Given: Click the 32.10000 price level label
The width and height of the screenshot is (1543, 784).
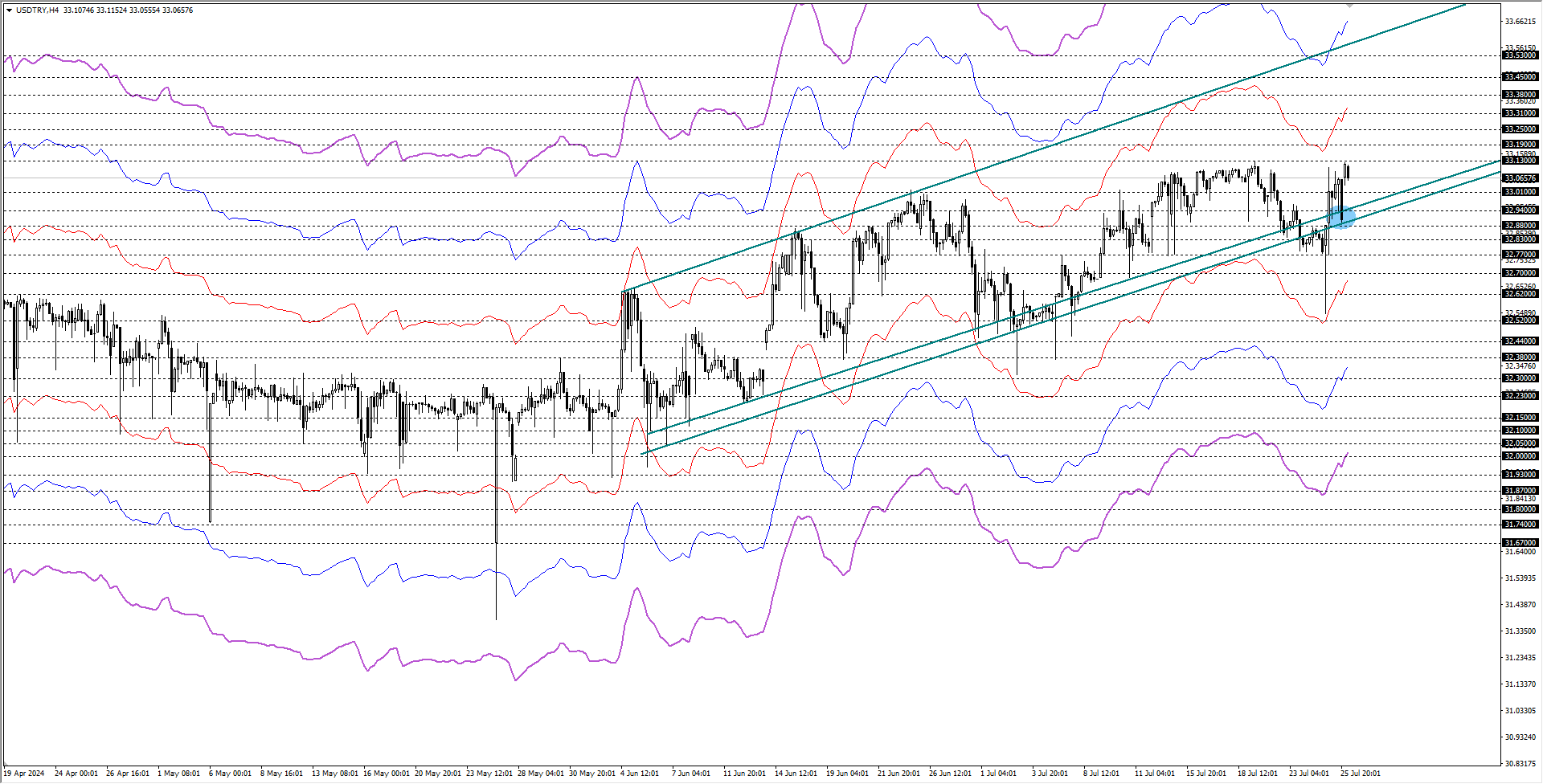Looking at the screenshot, I should tap(1520, 431).
